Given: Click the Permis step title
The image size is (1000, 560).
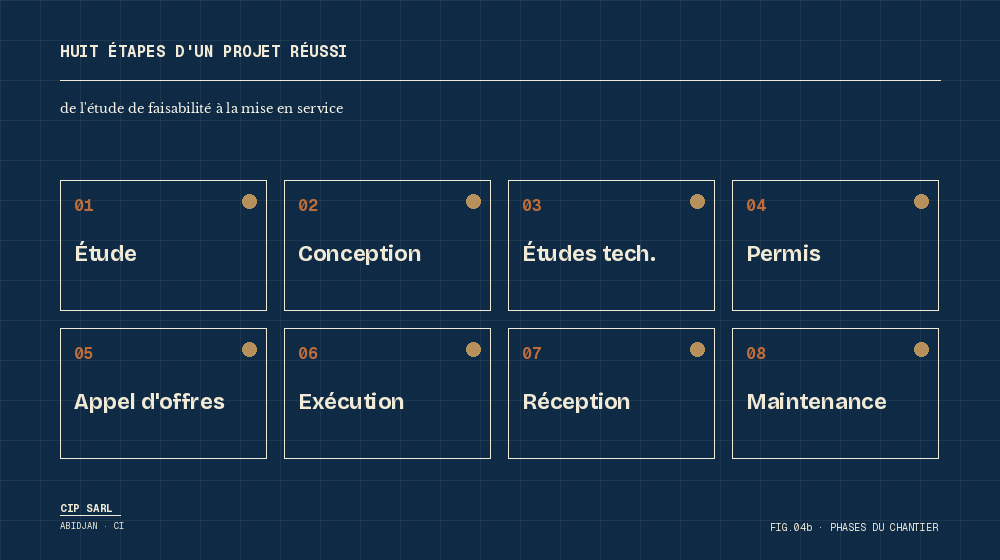Looking at the screenshot, I should [x=783, y=254].
